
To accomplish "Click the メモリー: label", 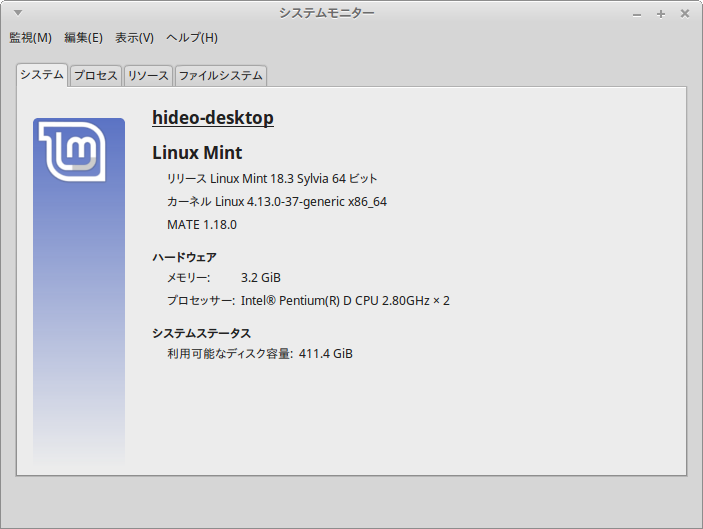I will pyautogui.click(x=188, y=278).
